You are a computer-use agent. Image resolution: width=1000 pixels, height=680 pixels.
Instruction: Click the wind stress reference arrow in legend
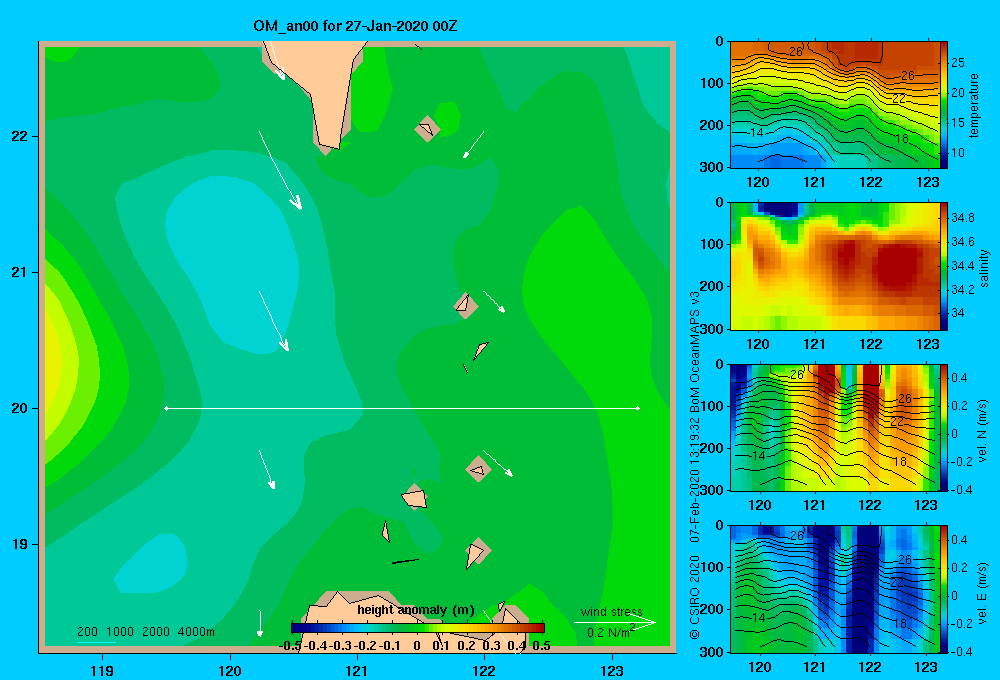(615, 623)
